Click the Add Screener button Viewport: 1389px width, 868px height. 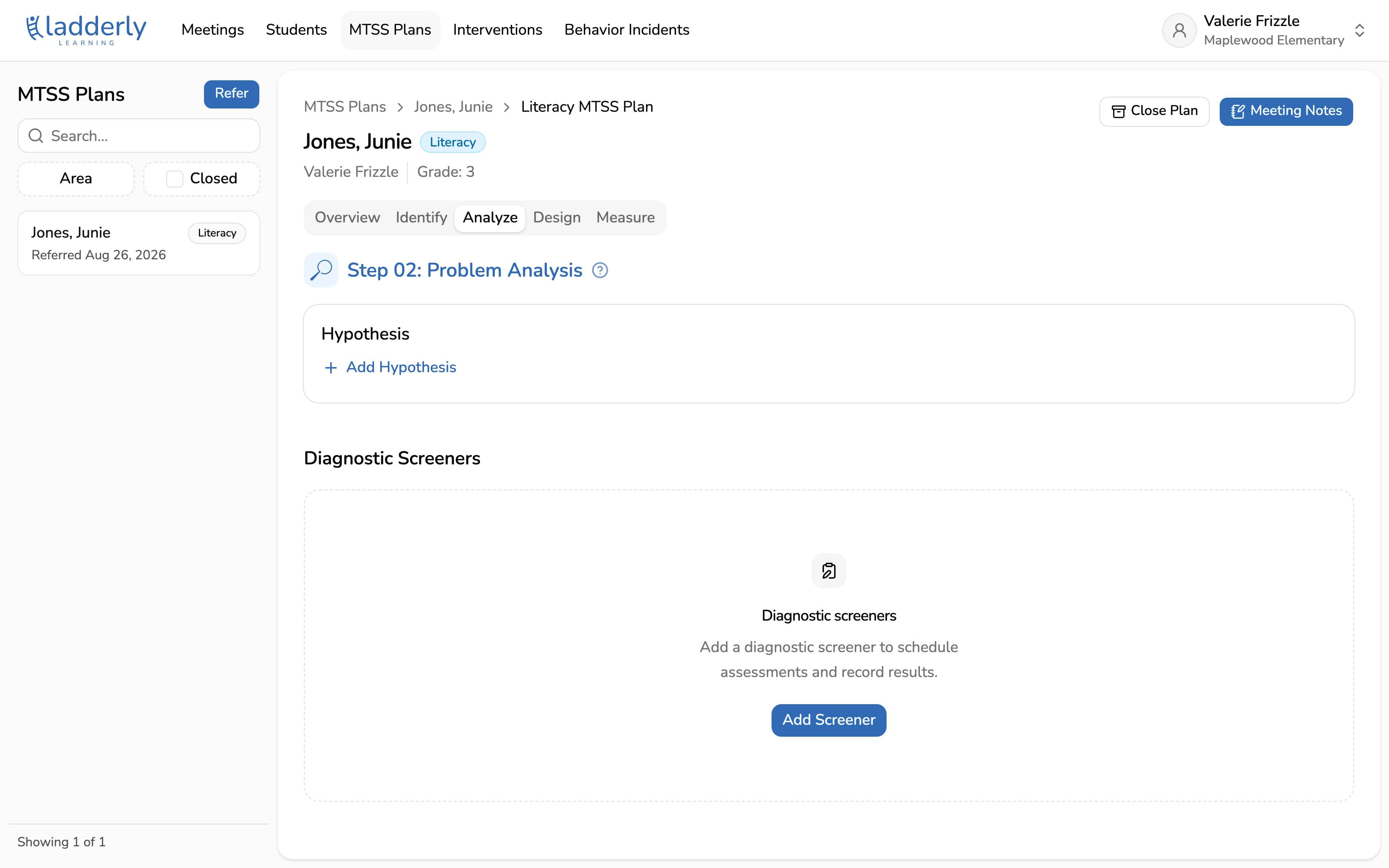pyautogui.click(x=829, y=720)
